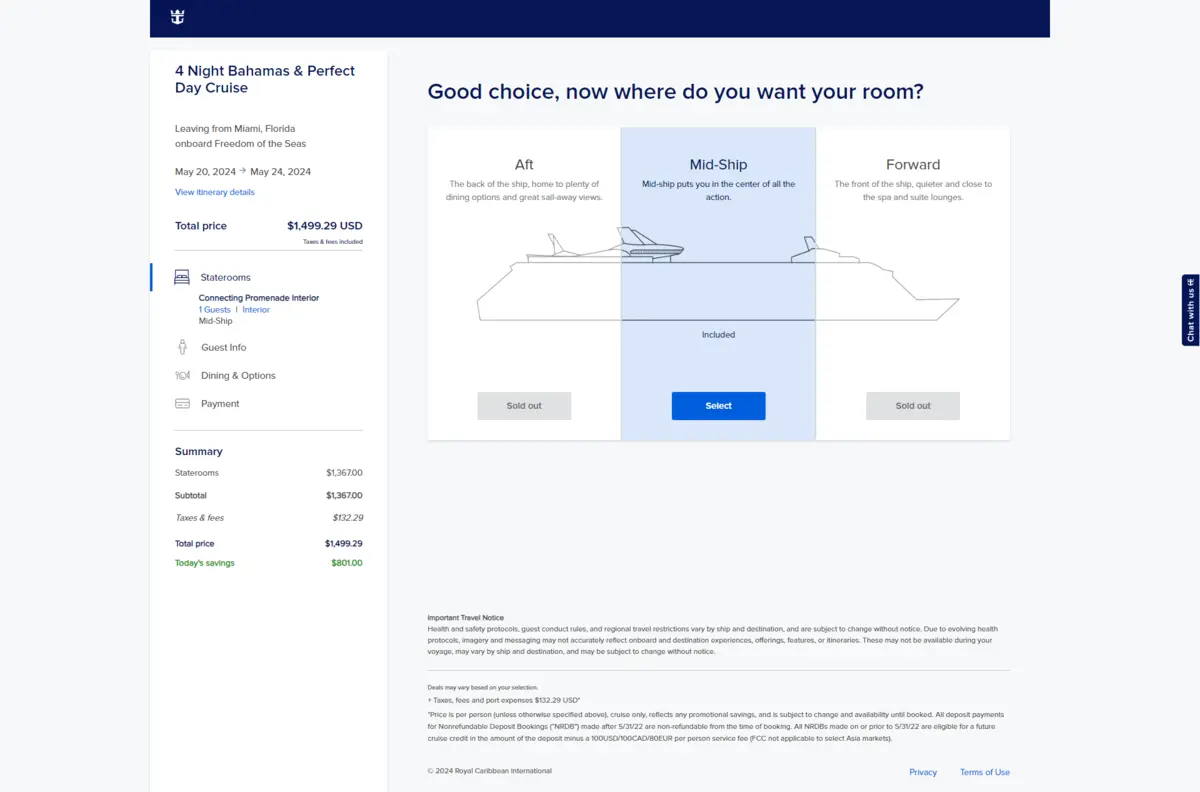1200x792 pixels.
Task: Click the Staterooms bed icon
Action: pos(182,277)
